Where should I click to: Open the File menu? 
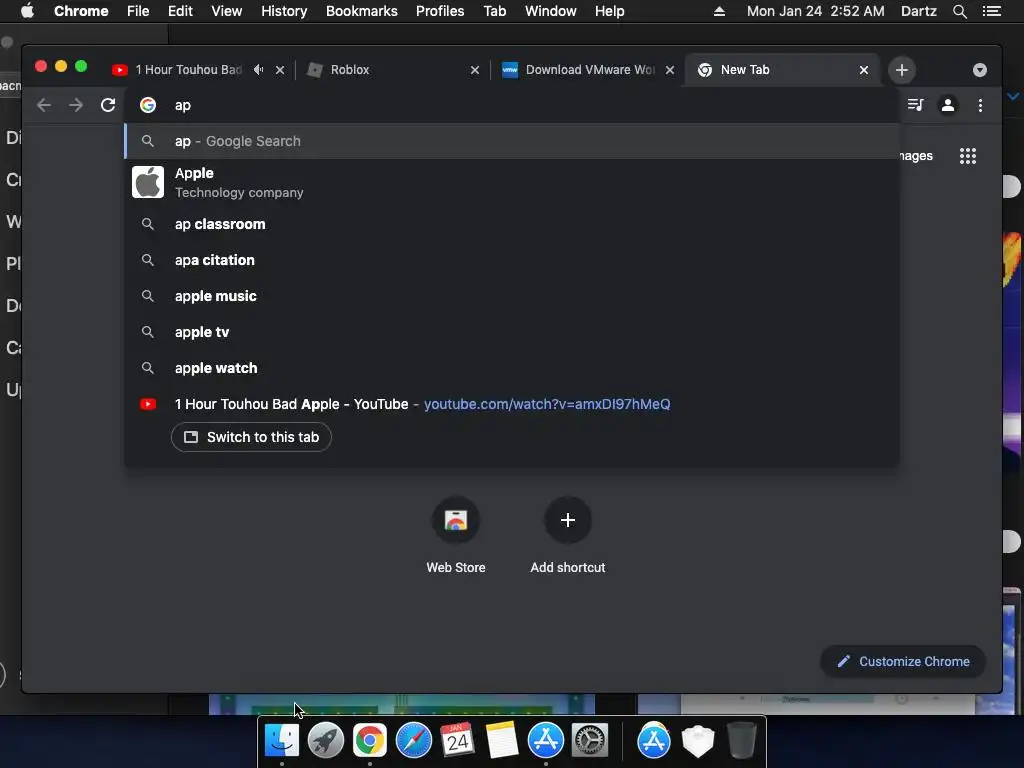[x=138, y=11]
